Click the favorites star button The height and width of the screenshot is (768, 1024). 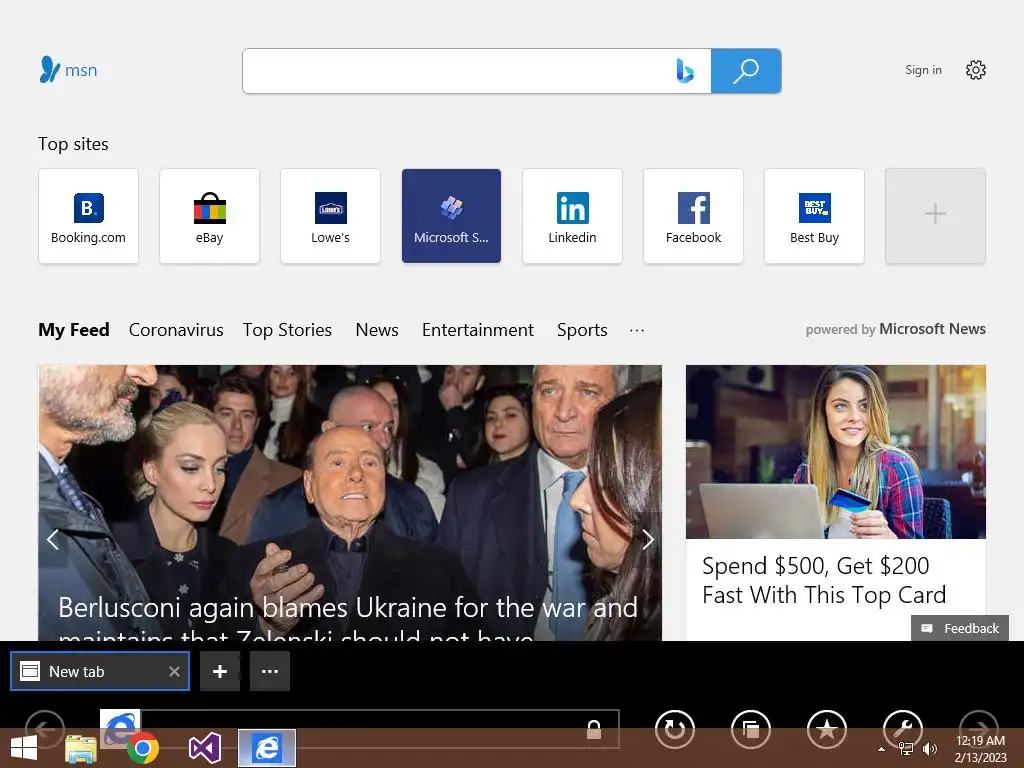(x=827, y=729)
